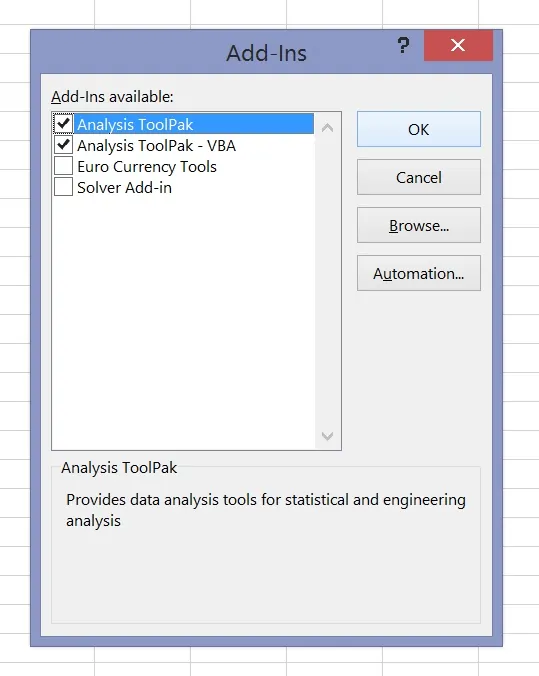
Task: Select the Solver Add-in entry text
Action: tap(124, 188)
